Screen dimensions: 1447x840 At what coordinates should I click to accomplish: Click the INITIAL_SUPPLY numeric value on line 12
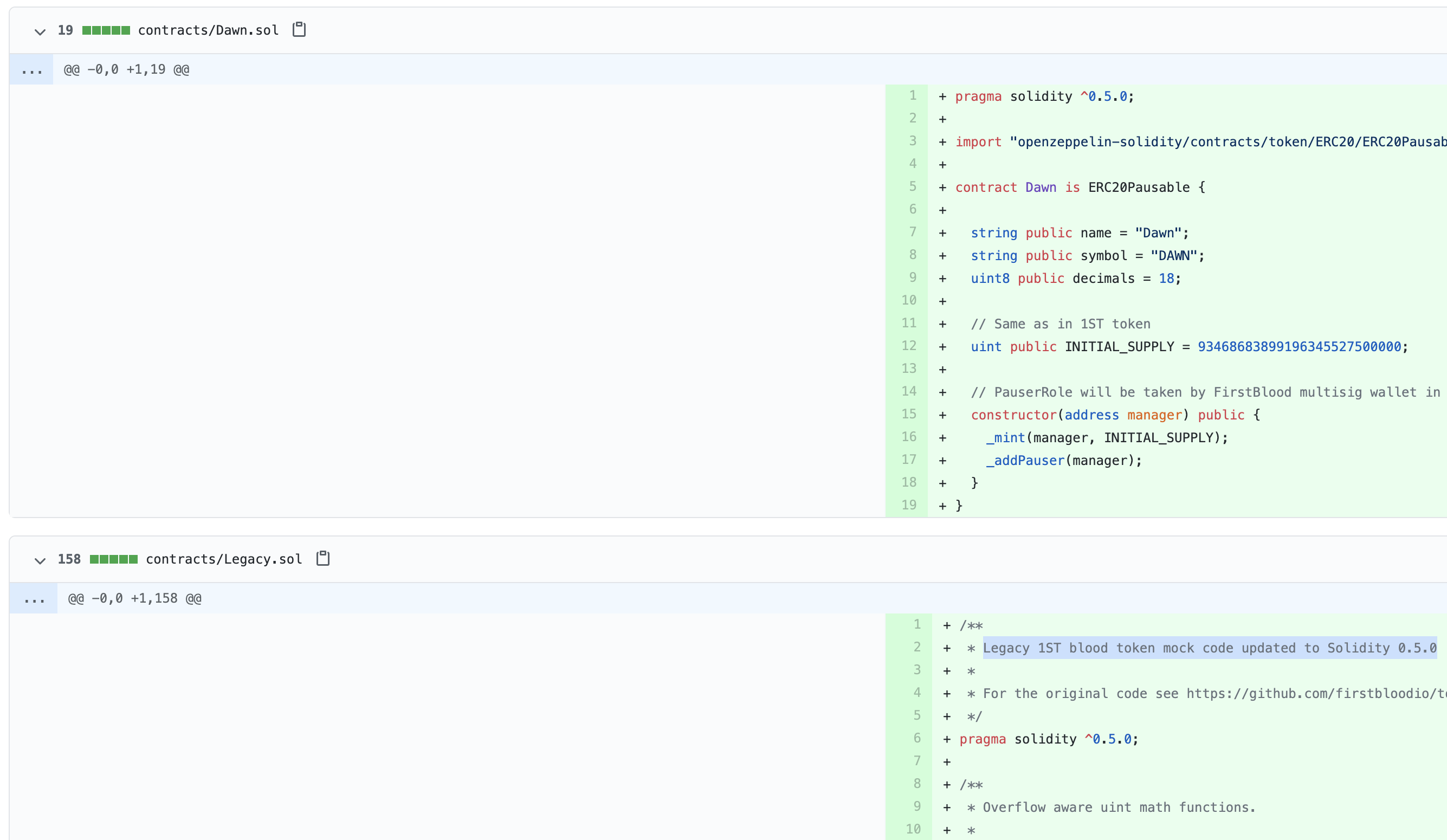tap(1299, 347)
